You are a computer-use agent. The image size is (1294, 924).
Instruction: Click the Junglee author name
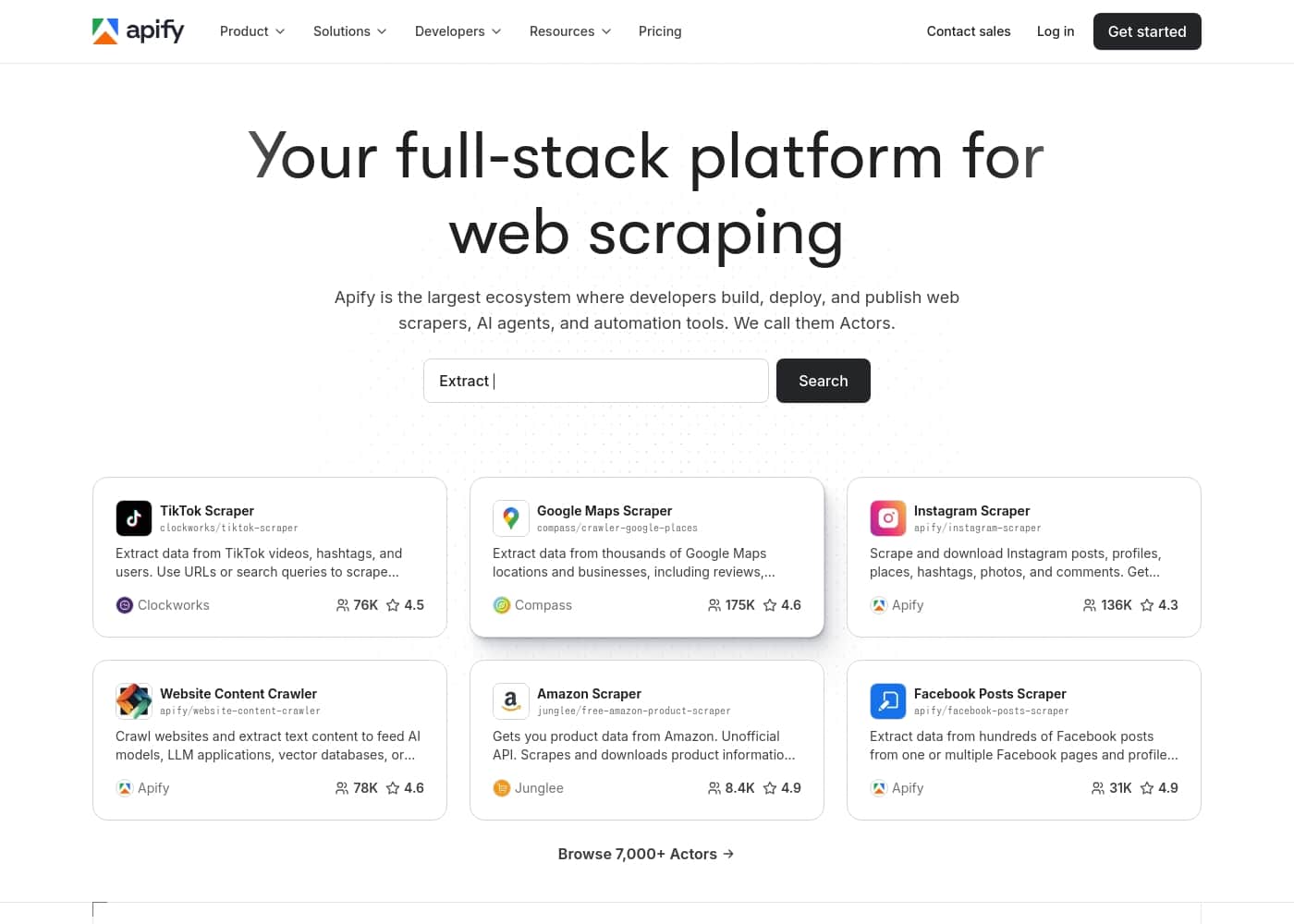coord(539,788)
